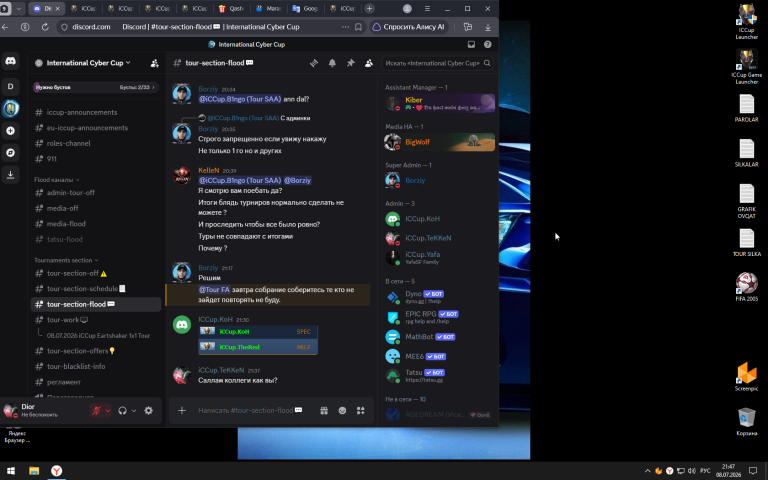768x480 pixels.
Task: Select the server with letter D icon
Action: point(10,86)
